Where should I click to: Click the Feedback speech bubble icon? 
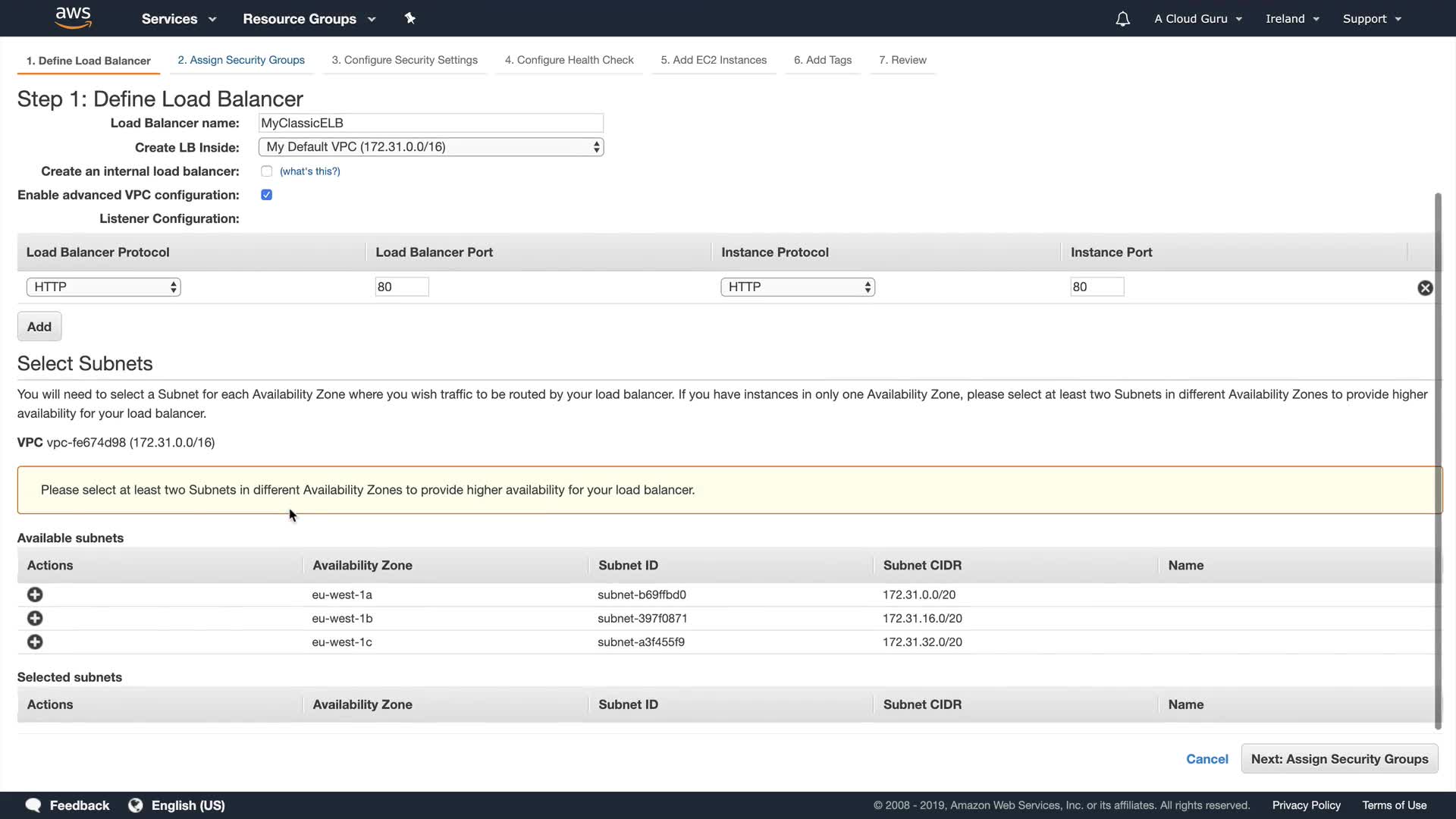click(x=33, y=805)
